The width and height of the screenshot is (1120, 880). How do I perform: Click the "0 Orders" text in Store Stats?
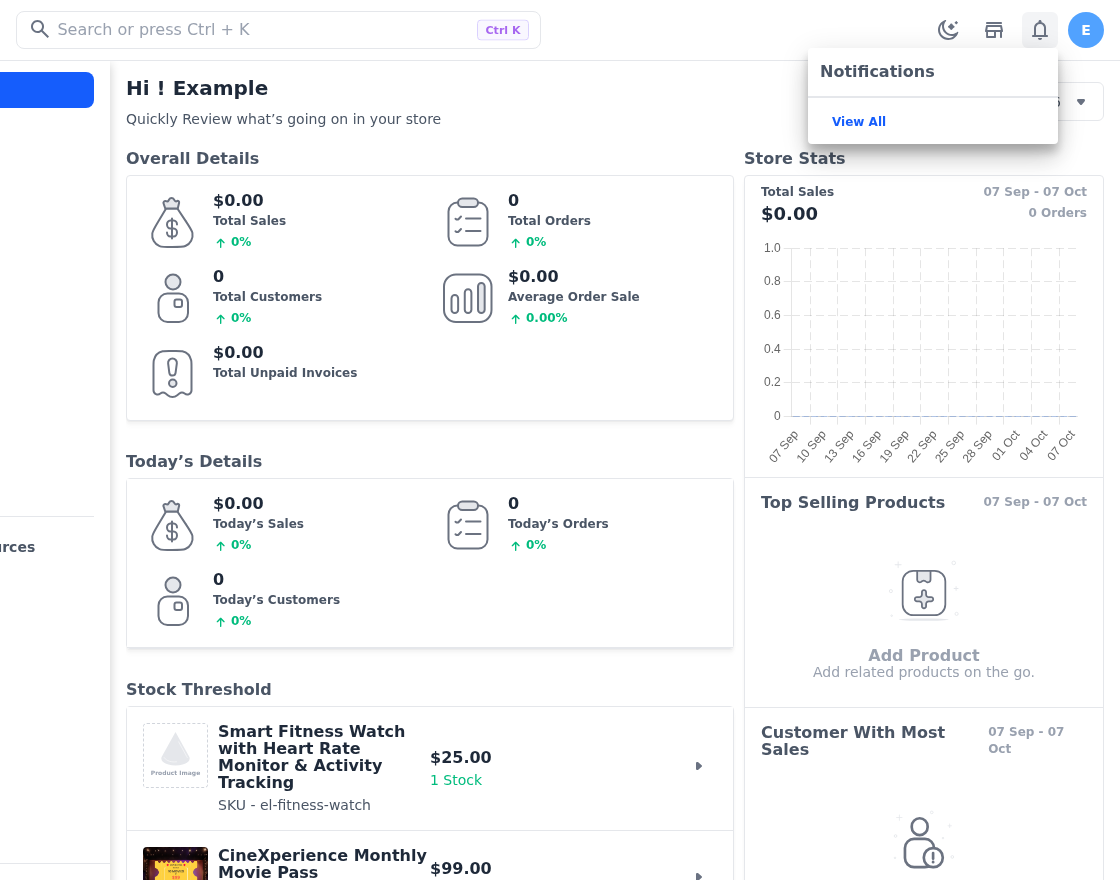point(1057,213)
